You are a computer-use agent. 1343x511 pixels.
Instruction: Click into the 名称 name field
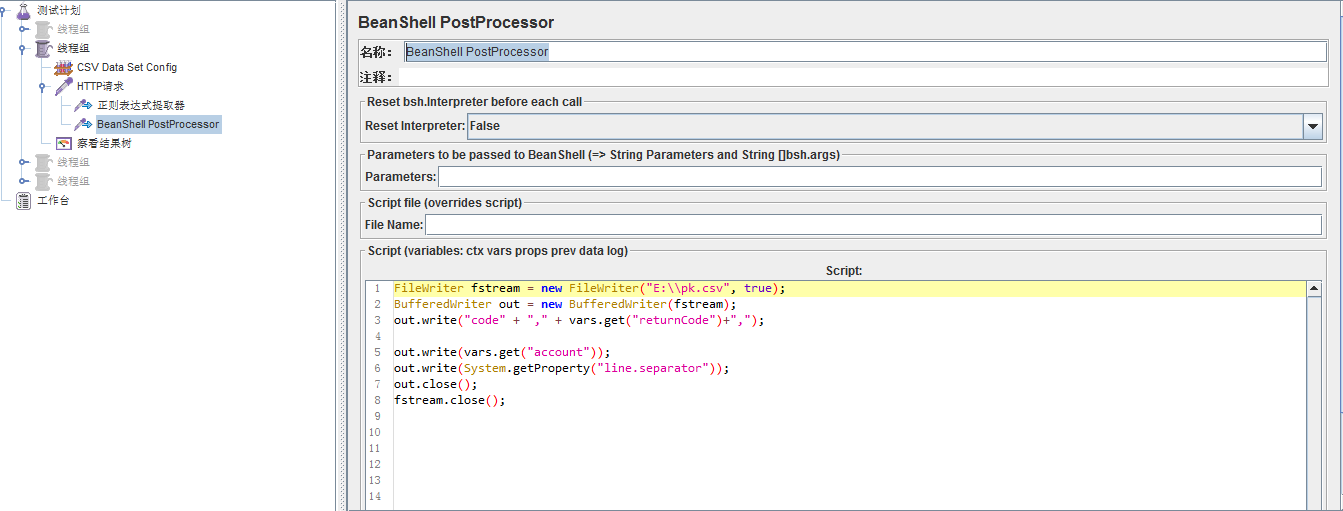(865, 51)
